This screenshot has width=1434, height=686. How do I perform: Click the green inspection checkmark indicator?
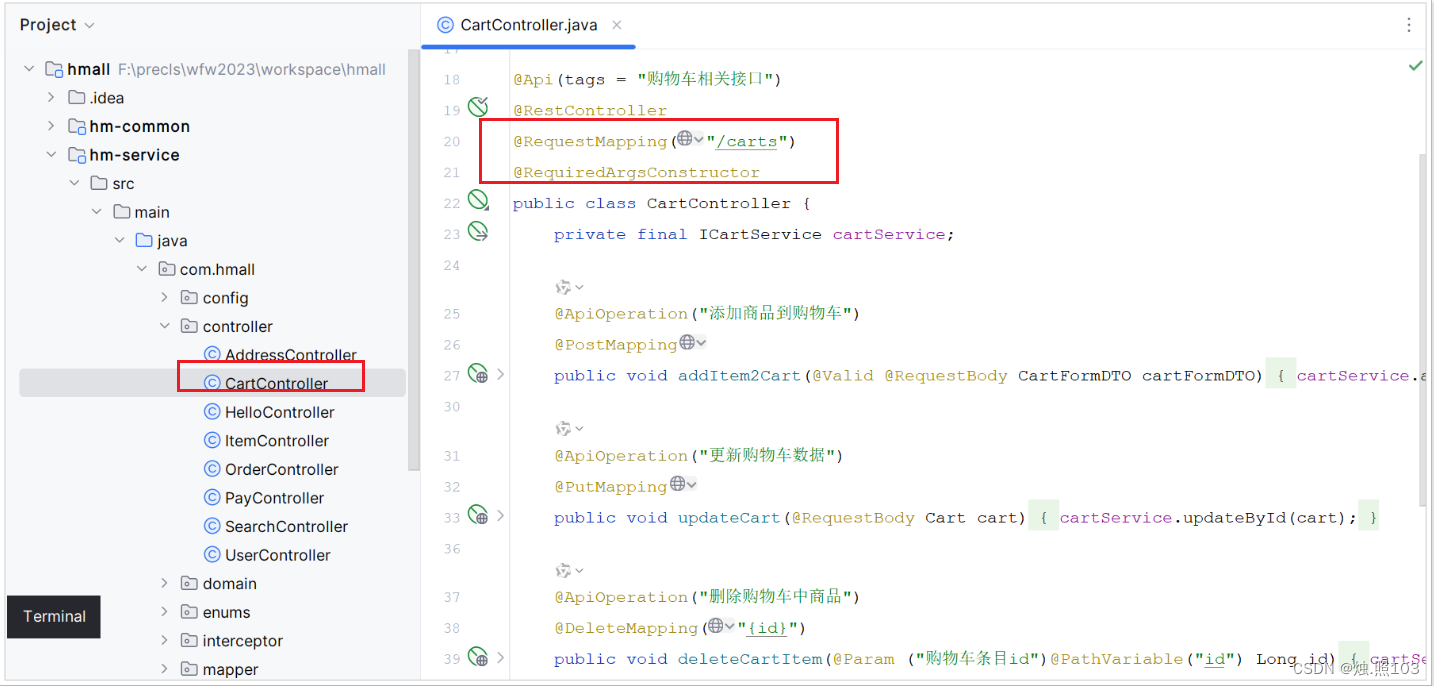click(x=1415, y=65)
